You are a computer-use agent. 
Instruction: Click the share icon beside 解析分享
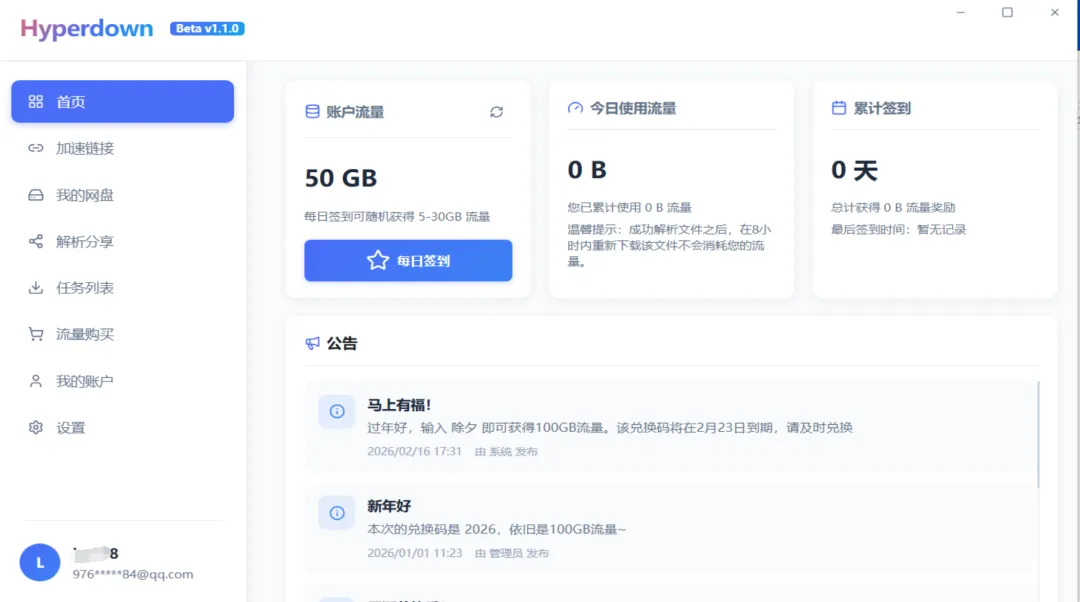click(36, 241)
